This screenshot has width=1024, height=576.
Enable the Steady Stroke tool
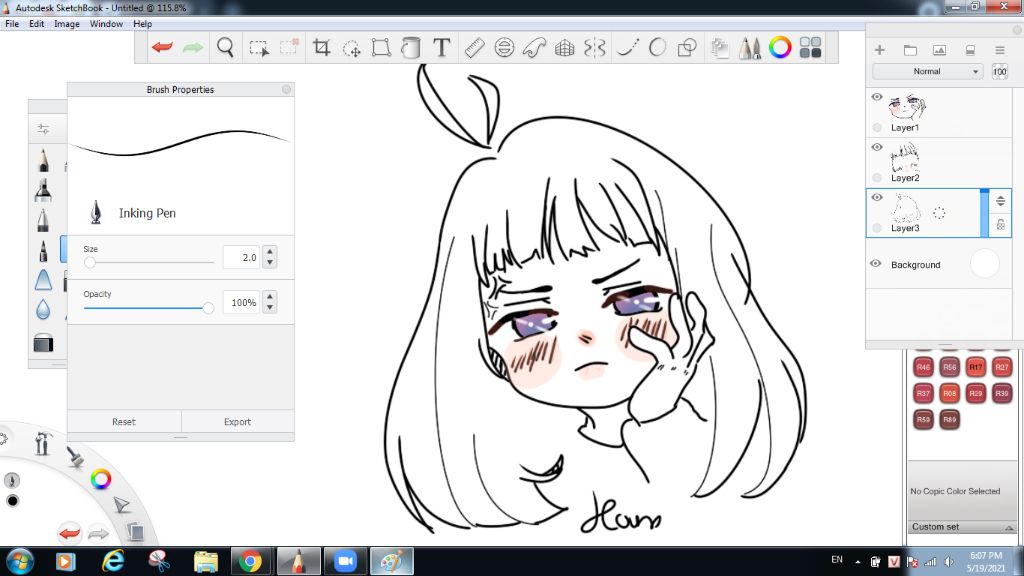tap(627, 47)
